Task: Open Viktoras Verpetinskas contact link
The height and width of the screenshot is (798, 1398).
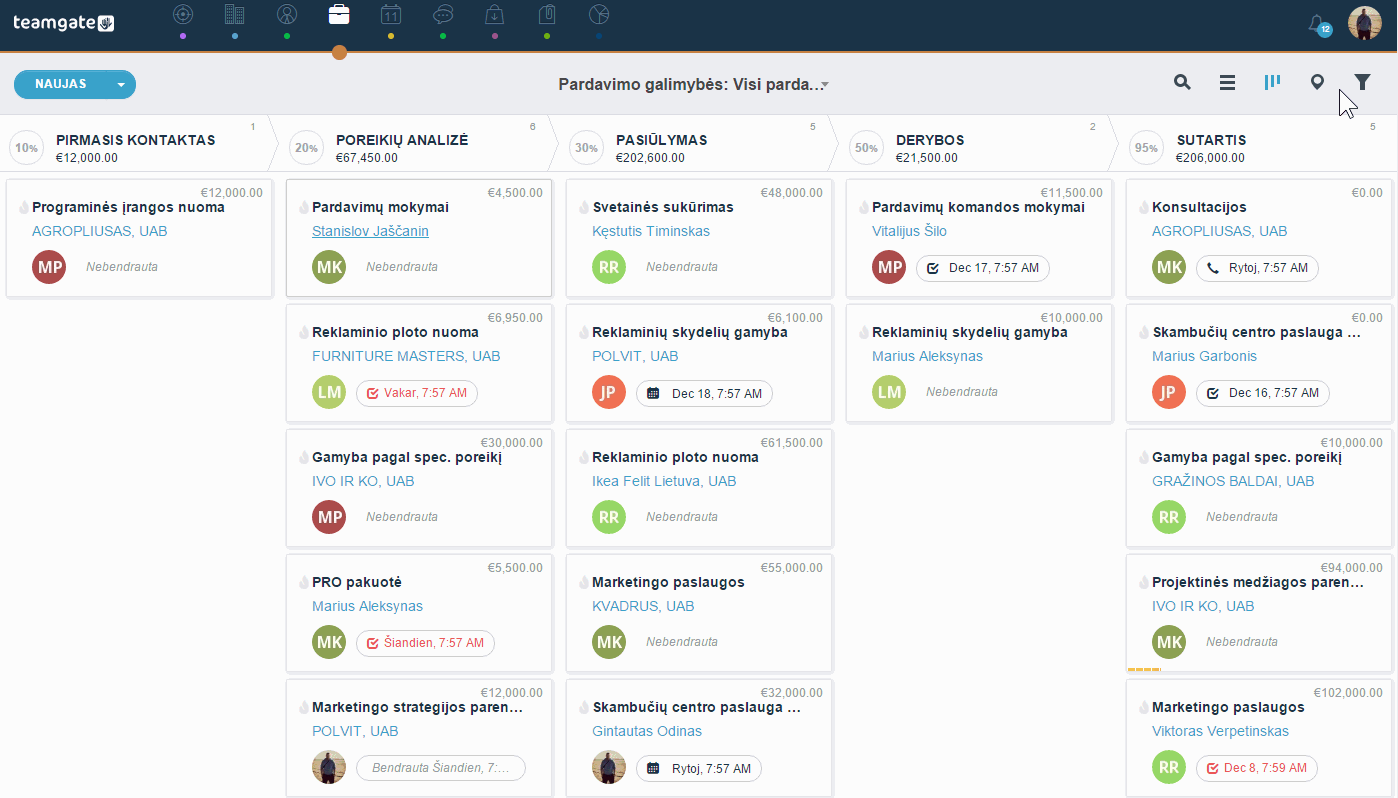Action: 1220,731
